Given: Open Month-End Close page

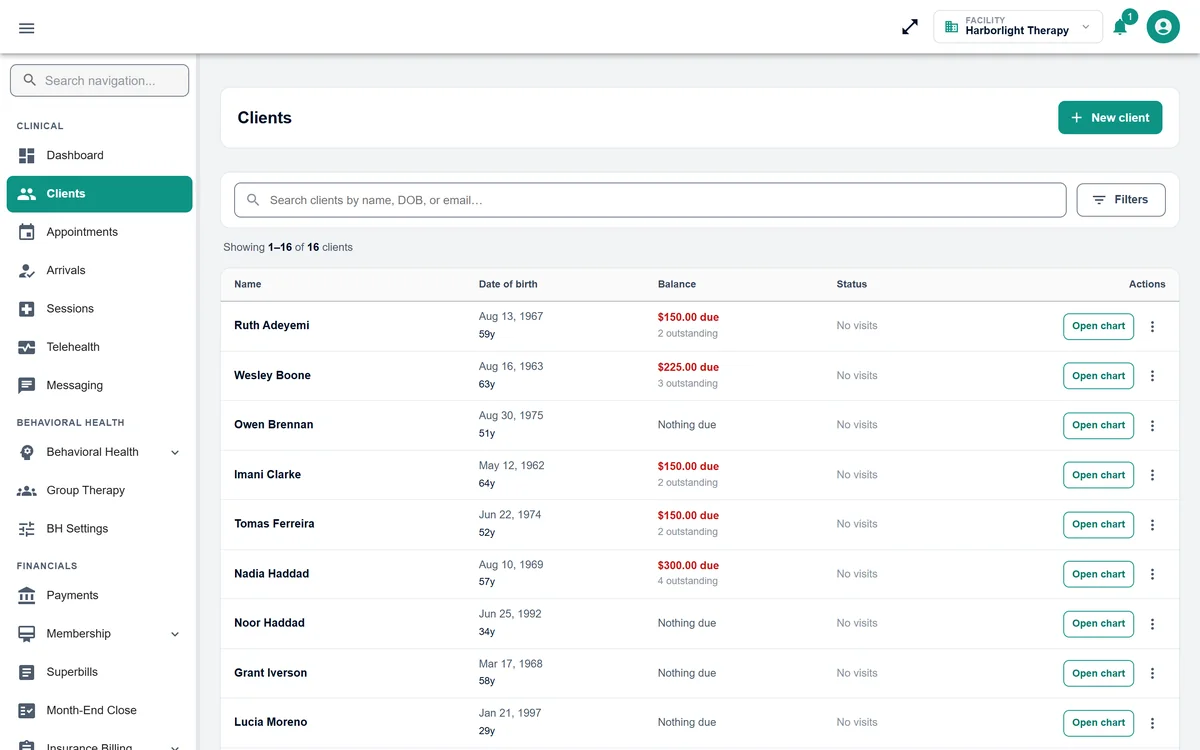Looking at the screenshot, I should point(100,710).
